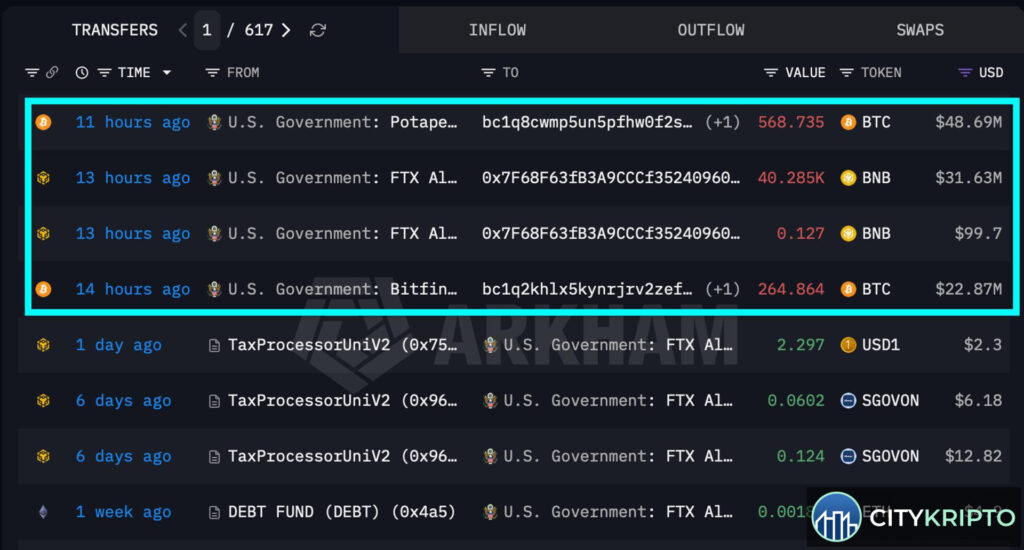Go to previous page of transfers
1024x550 pixels.
pyautogui.click(x=183, y=30)
